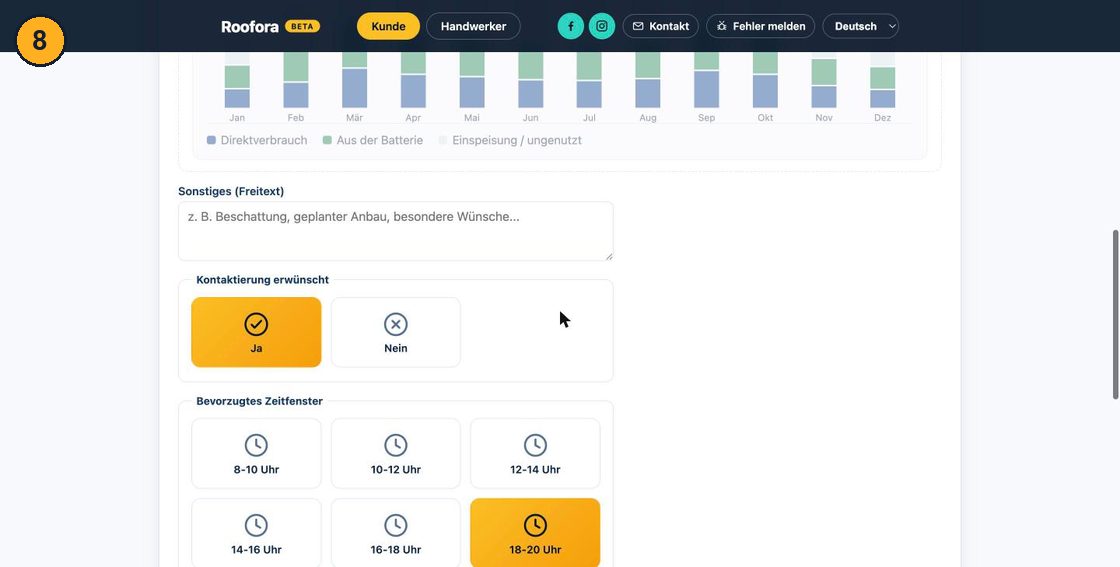Click the Aus der Batterie legend swatch
This screenshot has height=567, width=1120.
tap(327, 140)
